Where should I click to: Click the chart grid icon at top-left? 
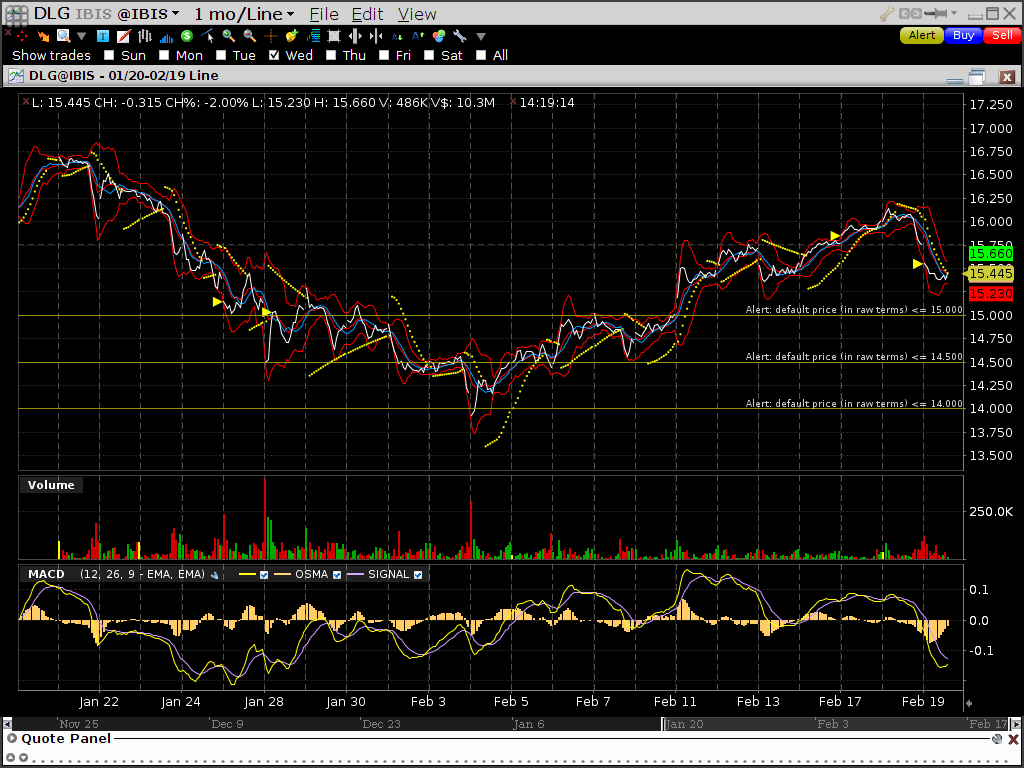tap(16, 14)
